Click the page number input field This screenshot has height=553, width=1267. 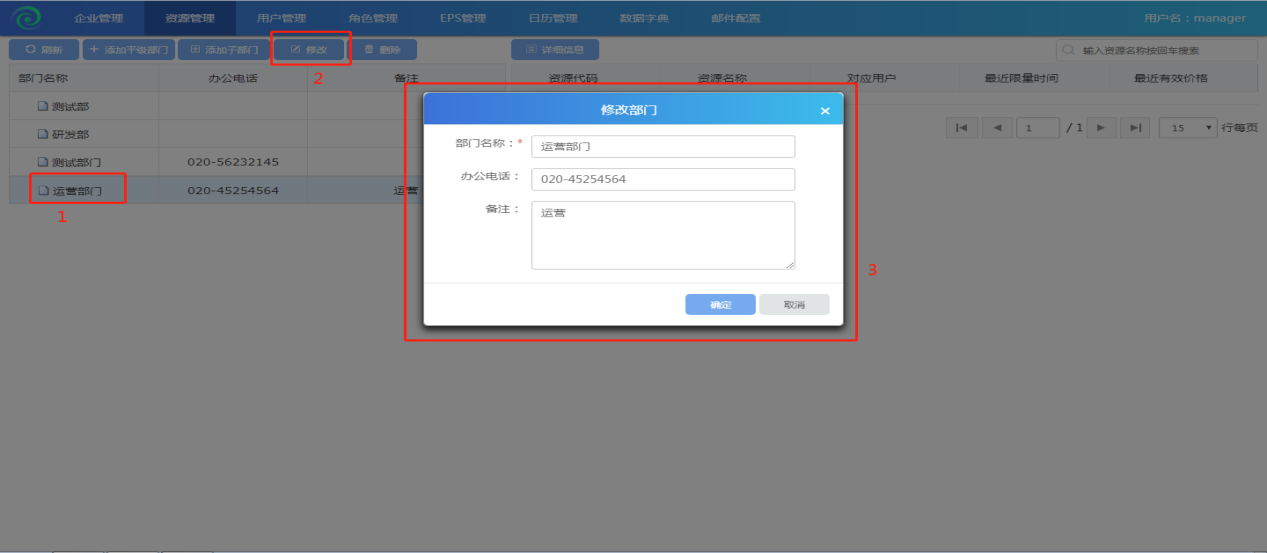click(x=1038, y=128)
